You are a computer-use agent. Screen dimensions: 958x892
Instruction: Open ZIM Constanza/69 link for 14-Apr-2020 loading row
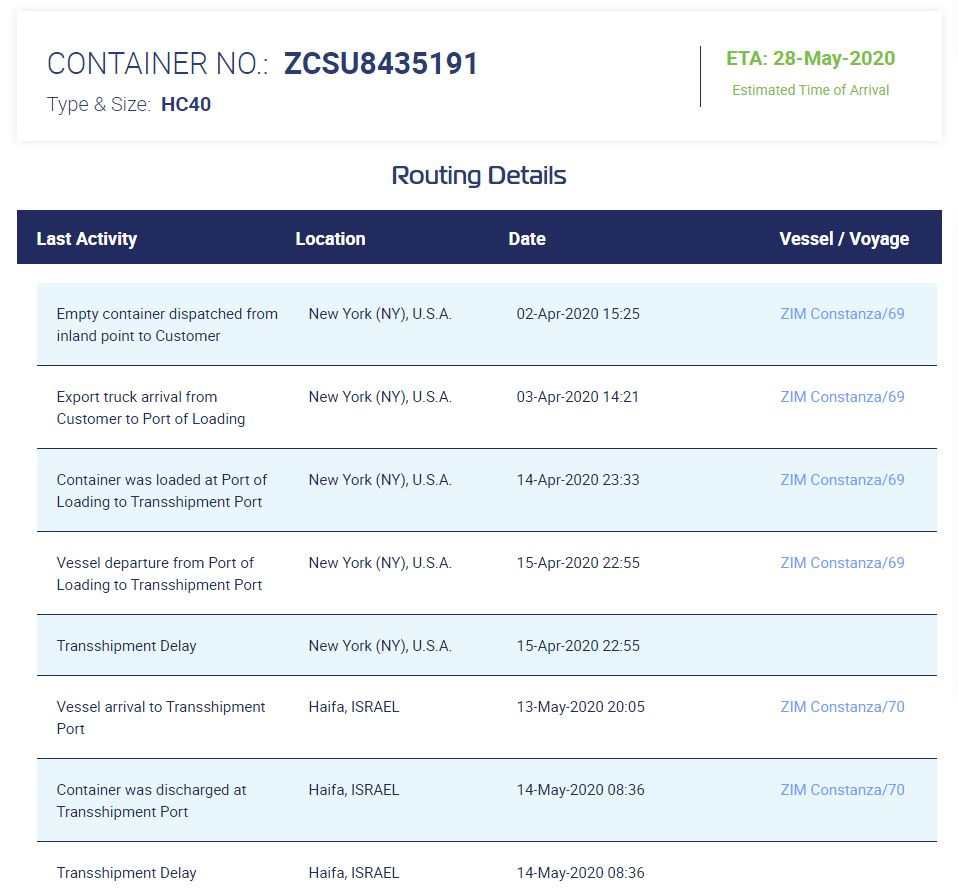[x=842, y=480]
